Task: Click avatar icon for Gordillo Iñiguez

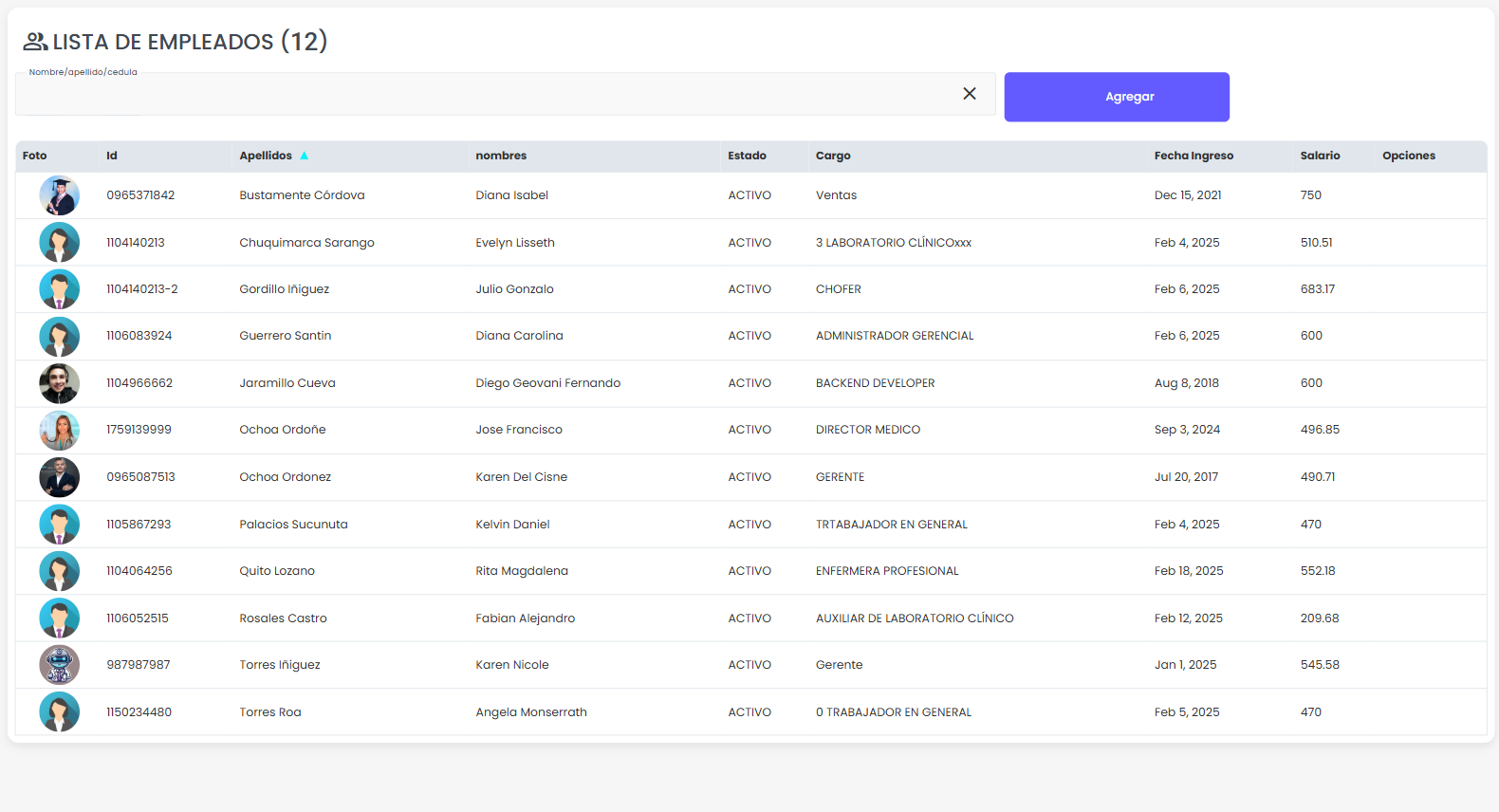Action: tap(59, 289)
